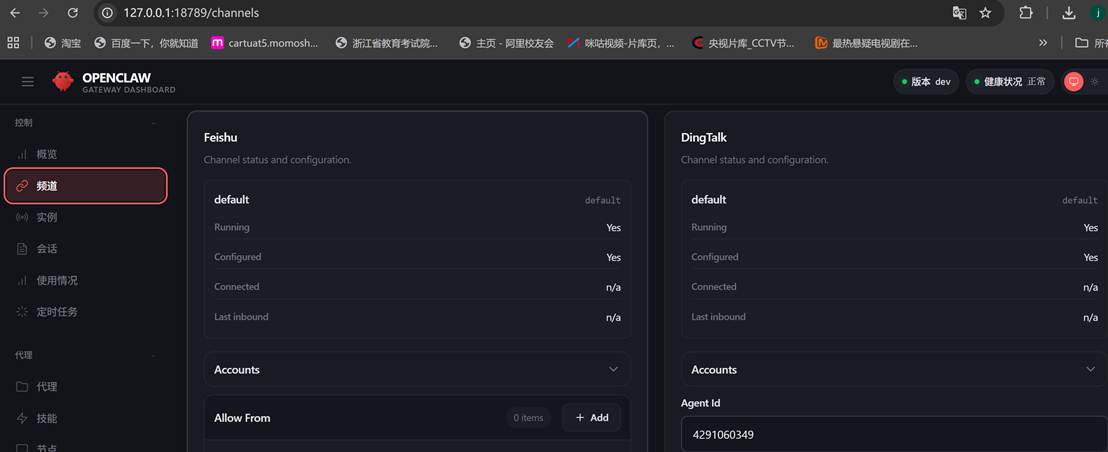The height and width of the screenshot is (452, 1108).
Task: Click the 健康状况 正常 status pill
Action: [x=1010, y=81]
